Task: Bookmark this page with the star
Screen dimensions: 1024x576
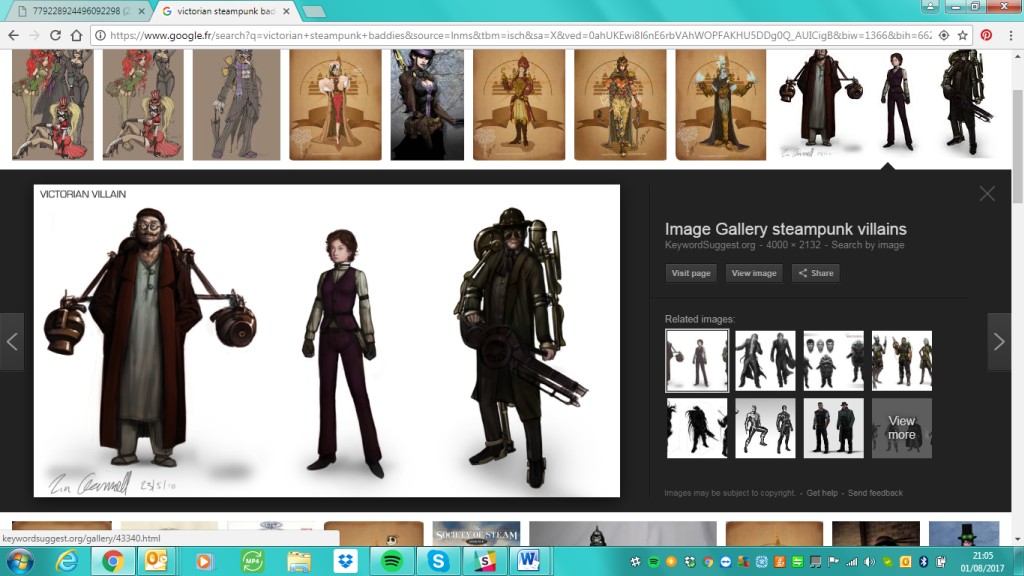Action: point(963,35)
